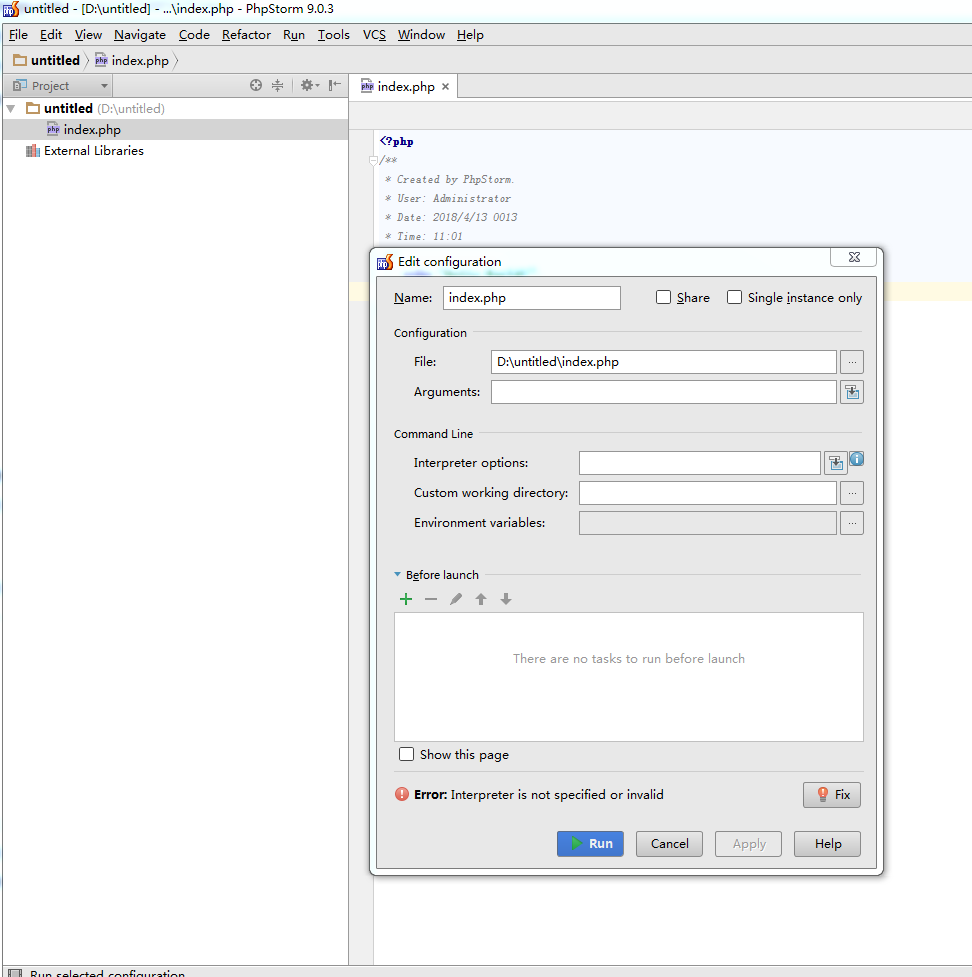
Task: Open the Code menu
Action: 194,35
